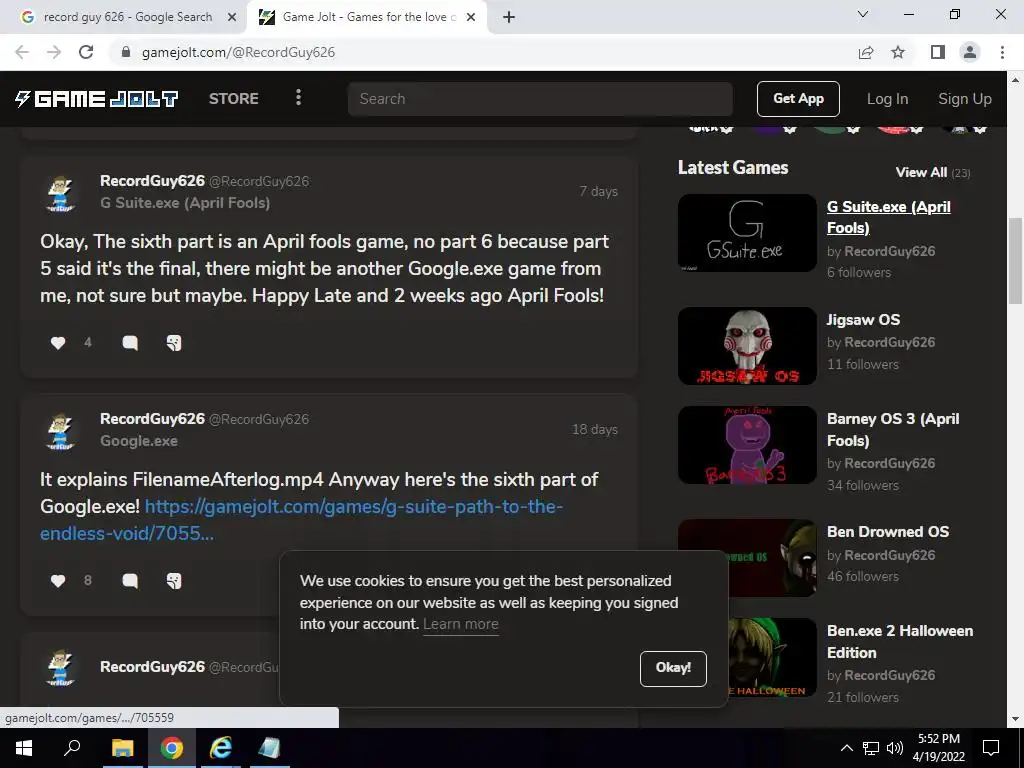This screenshot has height=768, width=1024.
Task: Click the Log In link
Action: [888, 99]
